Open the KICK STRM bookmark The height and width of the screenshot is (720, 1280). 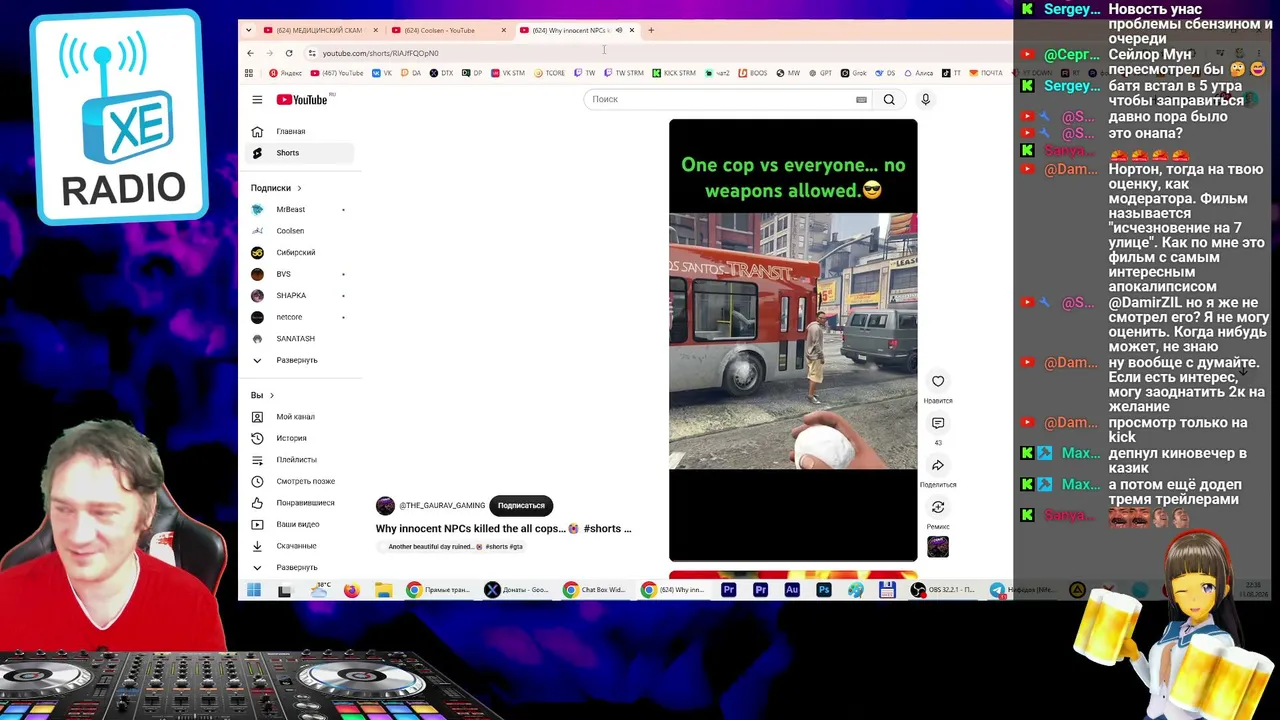(x=674, y=73)
